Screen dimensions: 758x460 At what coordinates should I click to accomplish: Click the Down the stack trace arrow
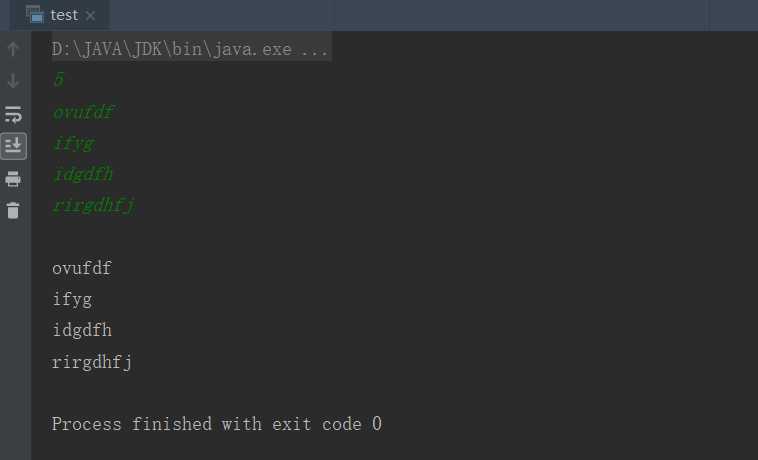click(x=13, y=81)
